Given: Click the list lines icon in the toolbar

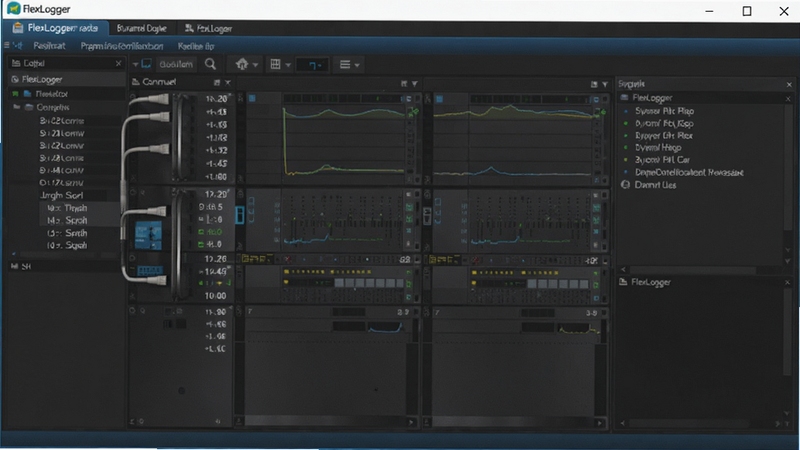Looking at the screenshot, I should coord(345,64).
